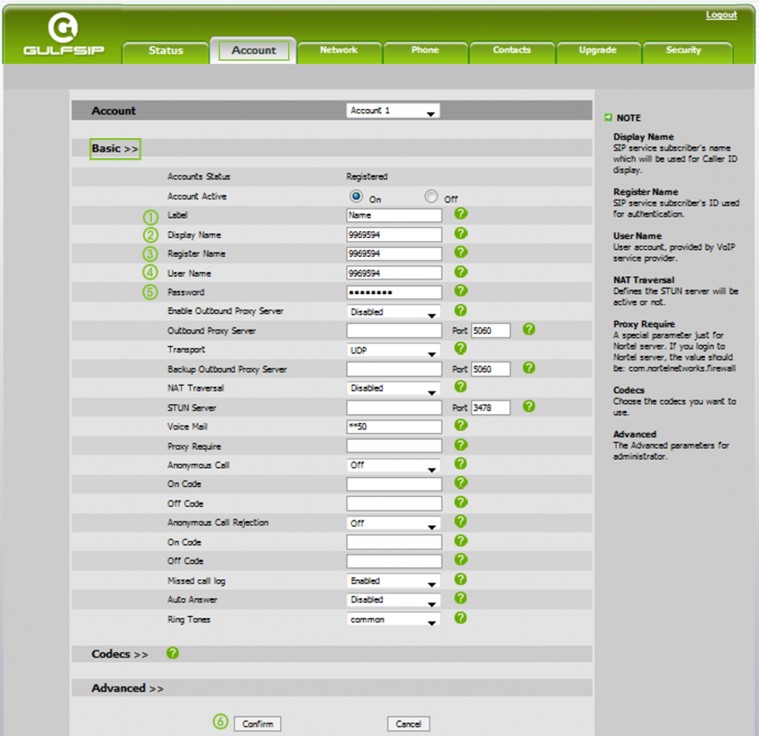Go to the Network tab
Image resolution: width=759 pixels, height=736 pixels.
coord(339,51)
